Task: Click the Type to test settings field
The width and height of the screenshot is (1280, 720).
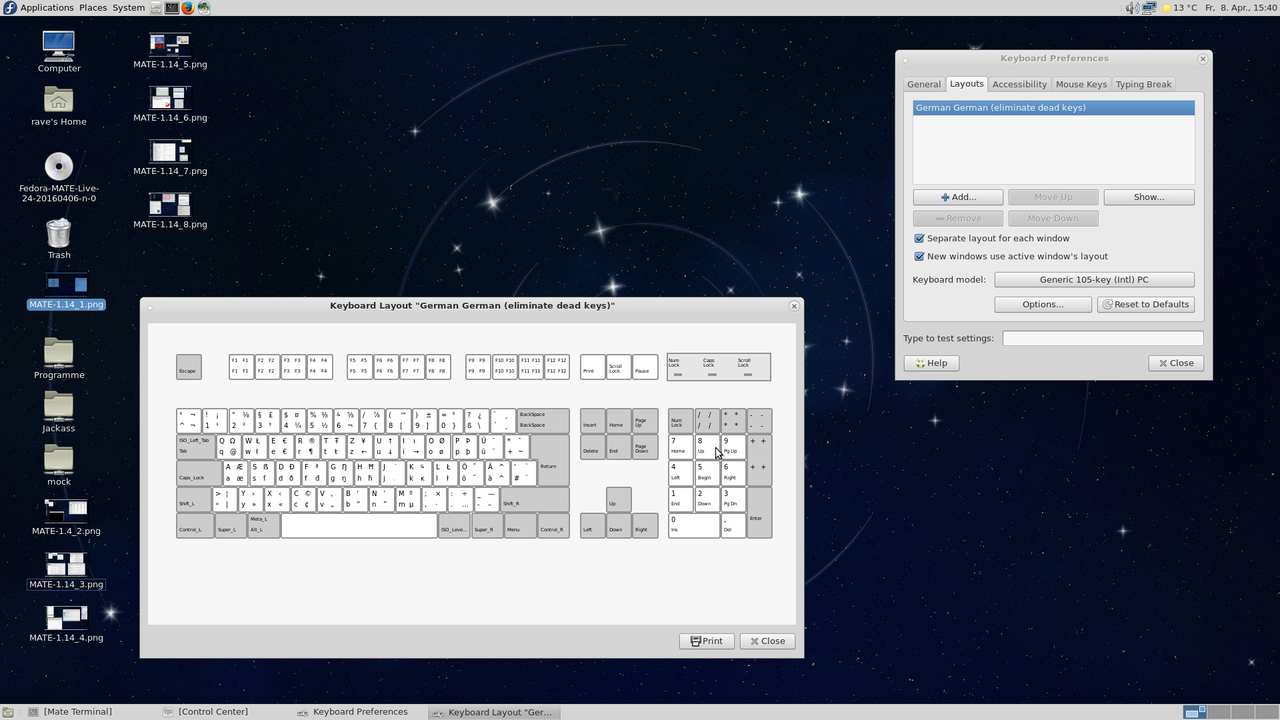Action: coord(1102,339)
